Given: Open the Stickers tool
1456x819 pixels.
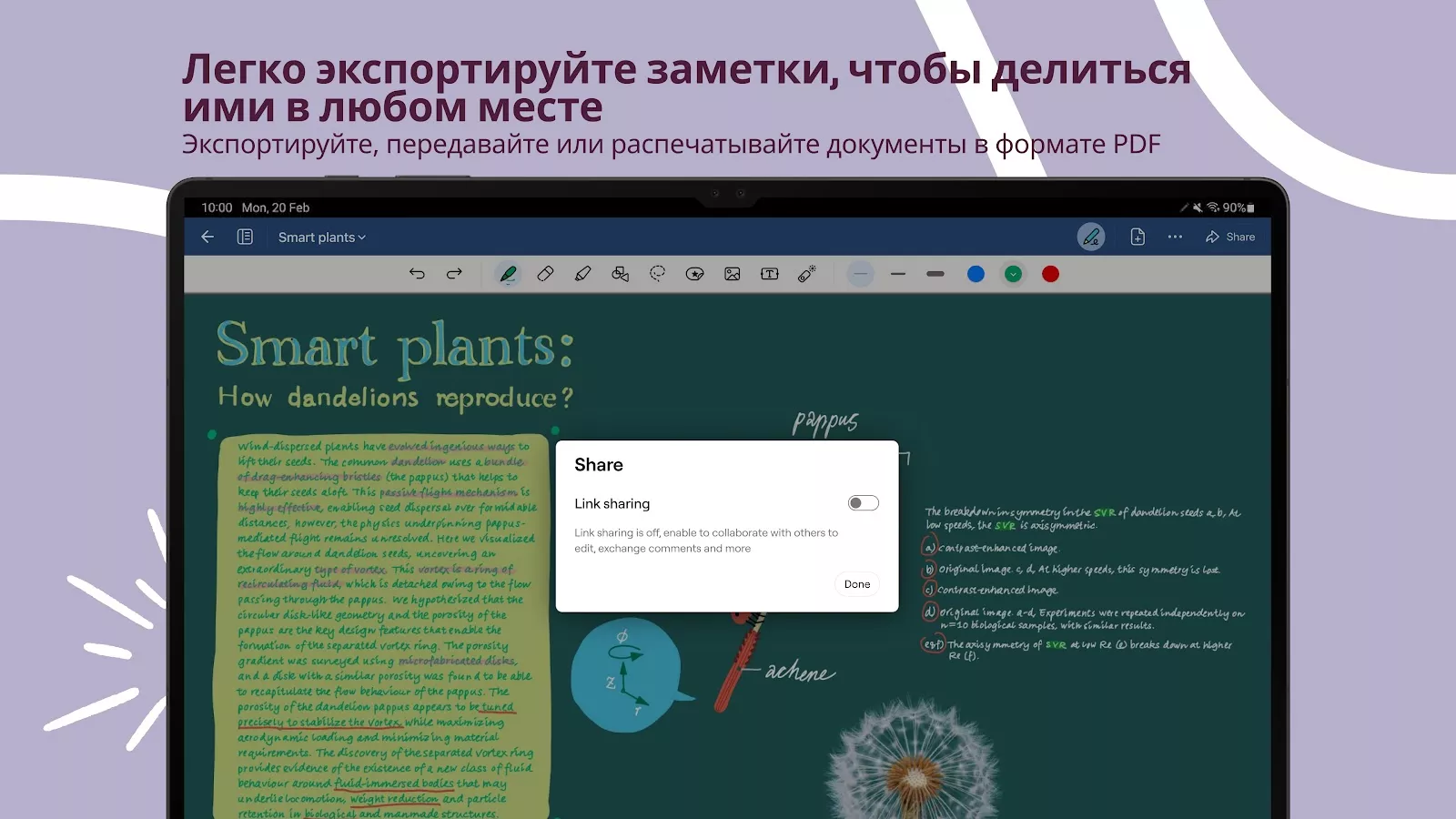Looking at the screenshot, I should [694, 274].
